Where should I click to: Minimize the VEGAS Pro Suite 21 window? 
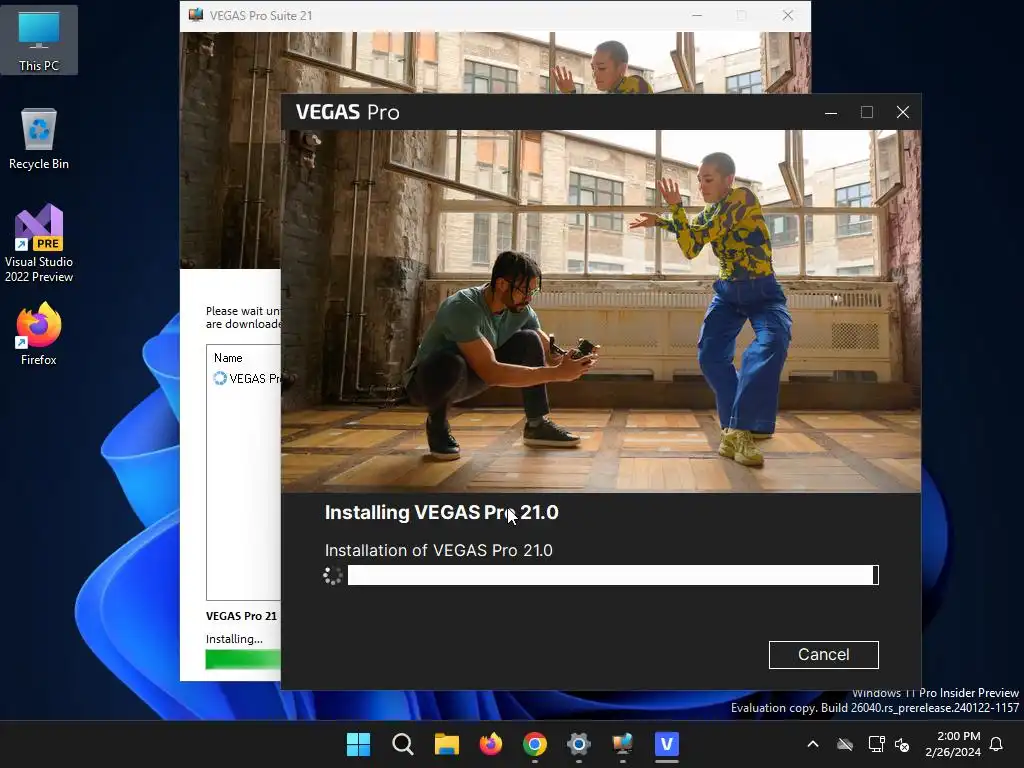(x=697, y=16)
